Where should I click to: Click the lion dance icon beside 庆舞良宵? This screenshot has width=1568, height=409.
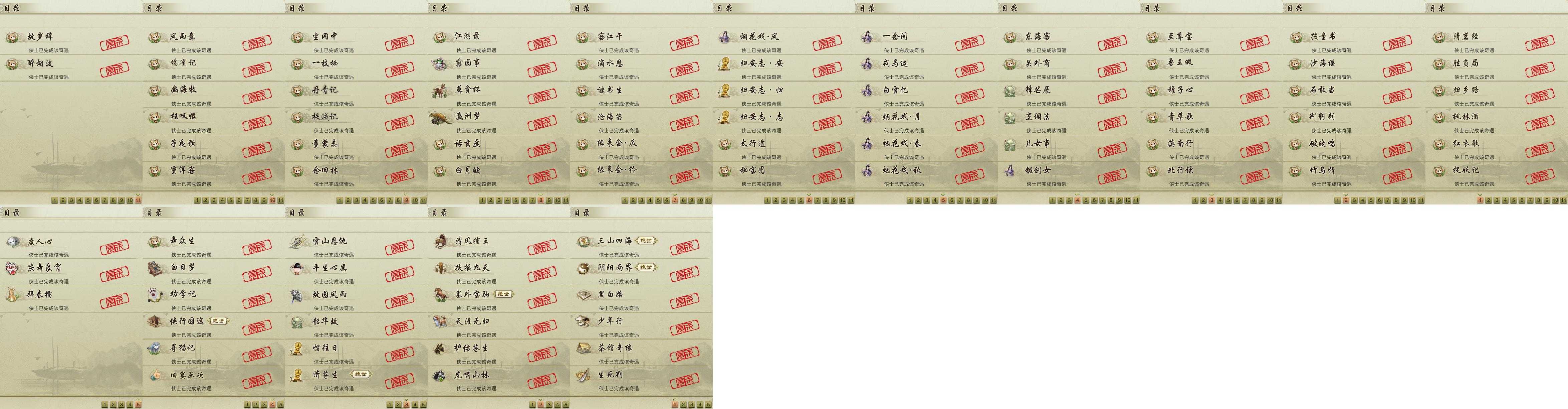(x=13, y=268)
